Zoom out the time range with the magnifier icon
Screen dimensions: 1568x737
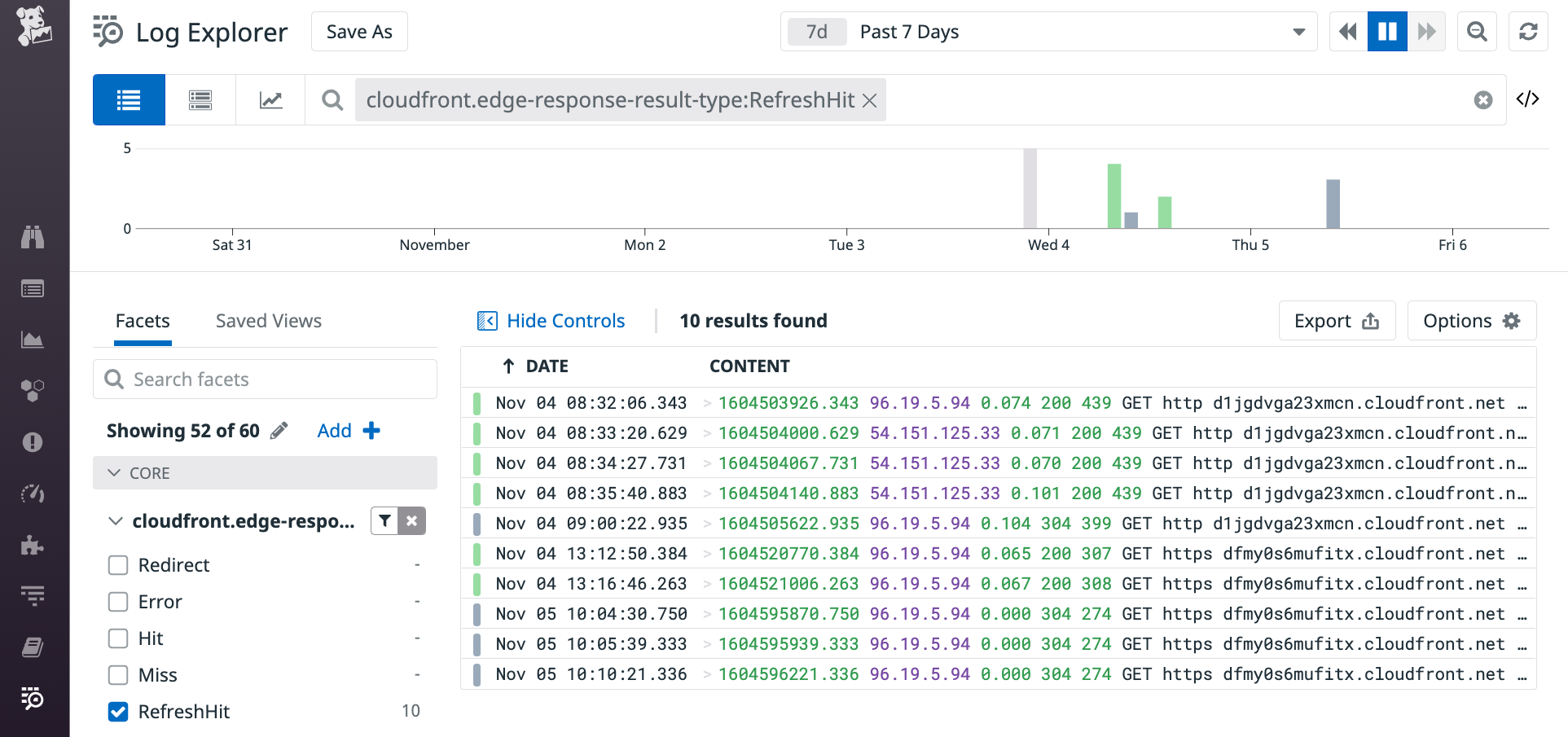(1477, 31)
